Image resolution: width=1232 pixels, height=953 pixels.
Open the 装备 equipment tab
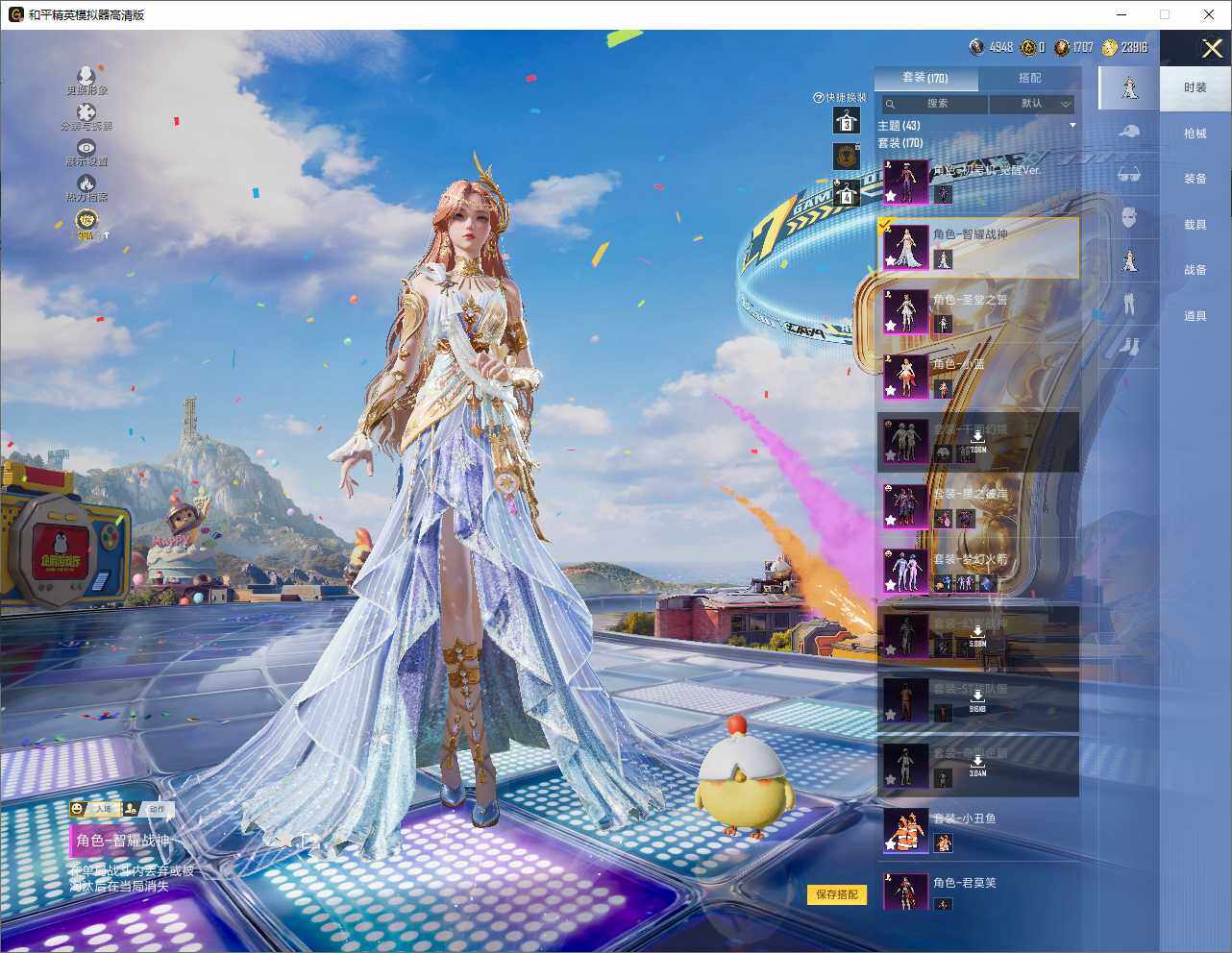pos(1195,179)
